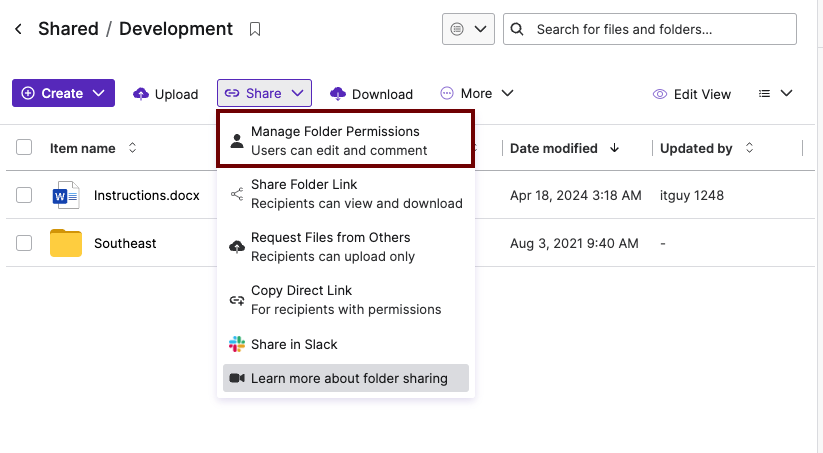
Task: Click the itguy 1248 updated by cell
Action: point(692,195)
